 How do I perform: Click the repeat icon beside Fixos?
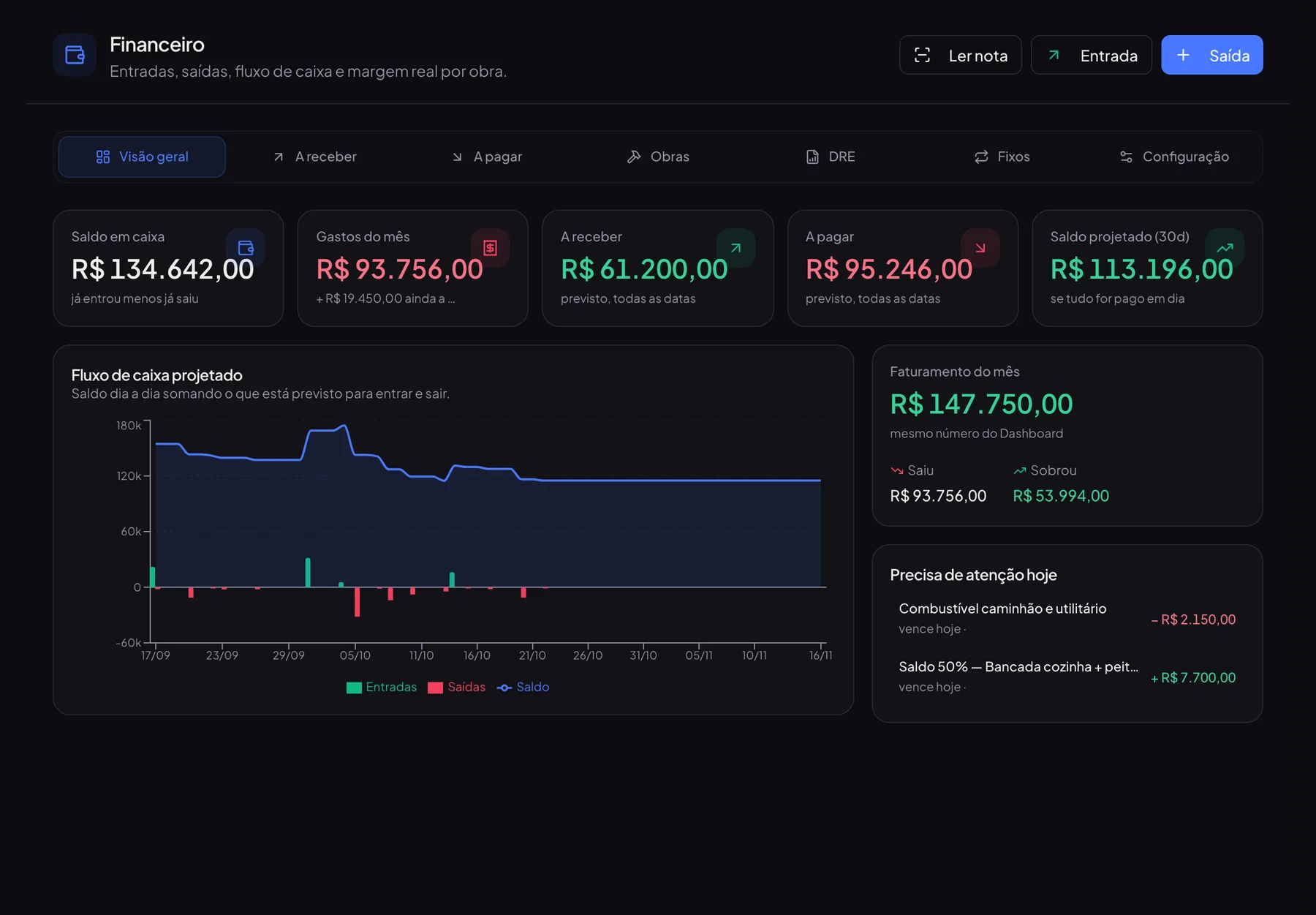click(981, 157)
